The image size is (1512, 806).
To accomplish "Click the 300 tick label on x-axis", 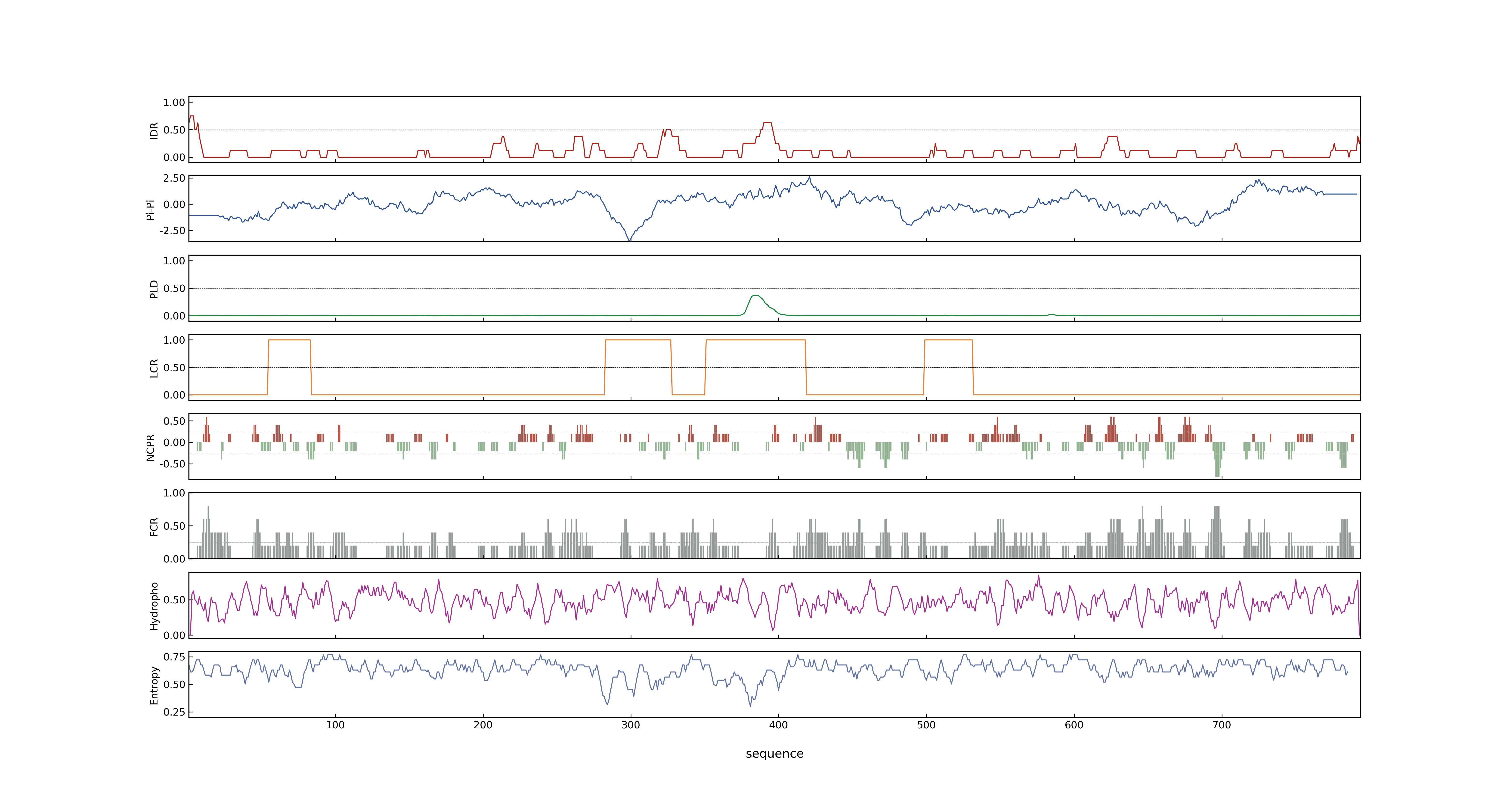I will (631, 725).
